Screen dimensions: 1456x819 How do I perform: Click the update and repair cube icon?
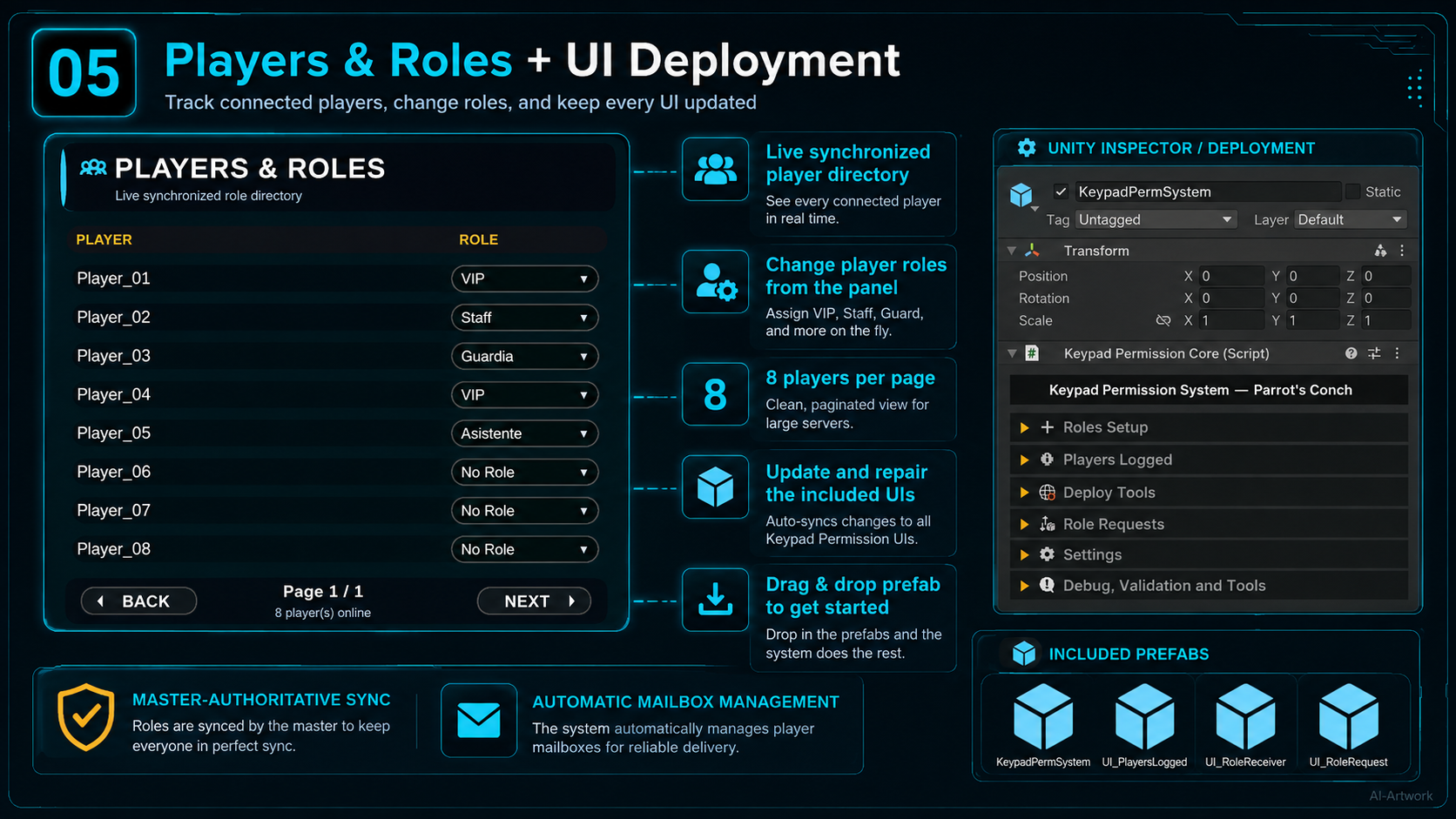coord(715,487)
